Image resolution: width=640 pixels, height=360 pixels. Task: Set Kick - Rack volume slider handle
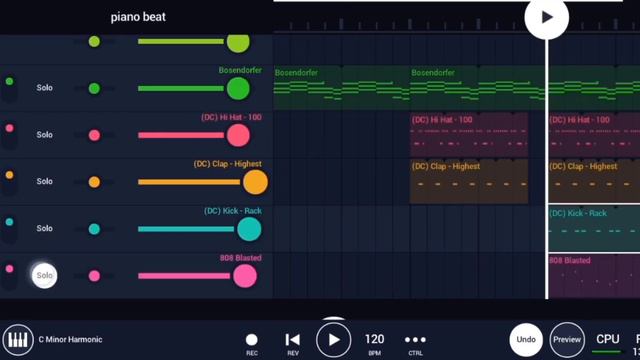pos(249,229)
